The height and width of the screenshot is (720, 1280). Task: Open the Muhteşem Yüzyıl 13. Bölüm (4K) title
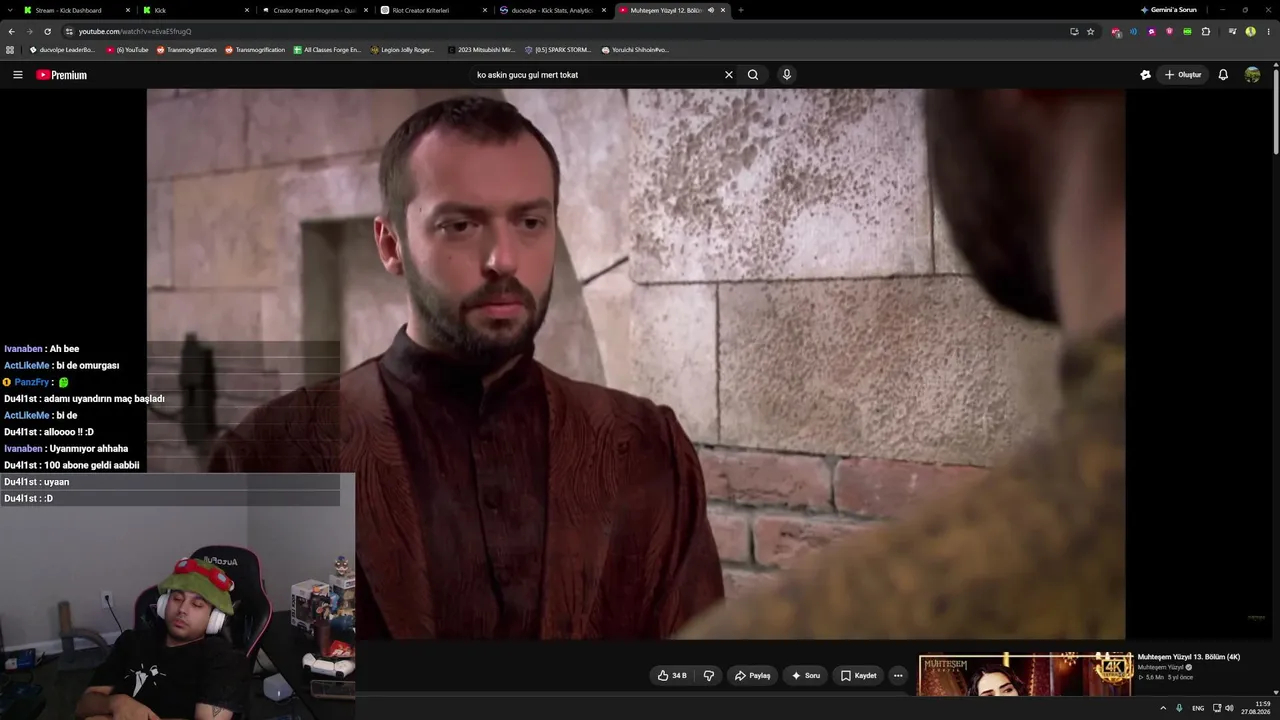(1188, 657)
